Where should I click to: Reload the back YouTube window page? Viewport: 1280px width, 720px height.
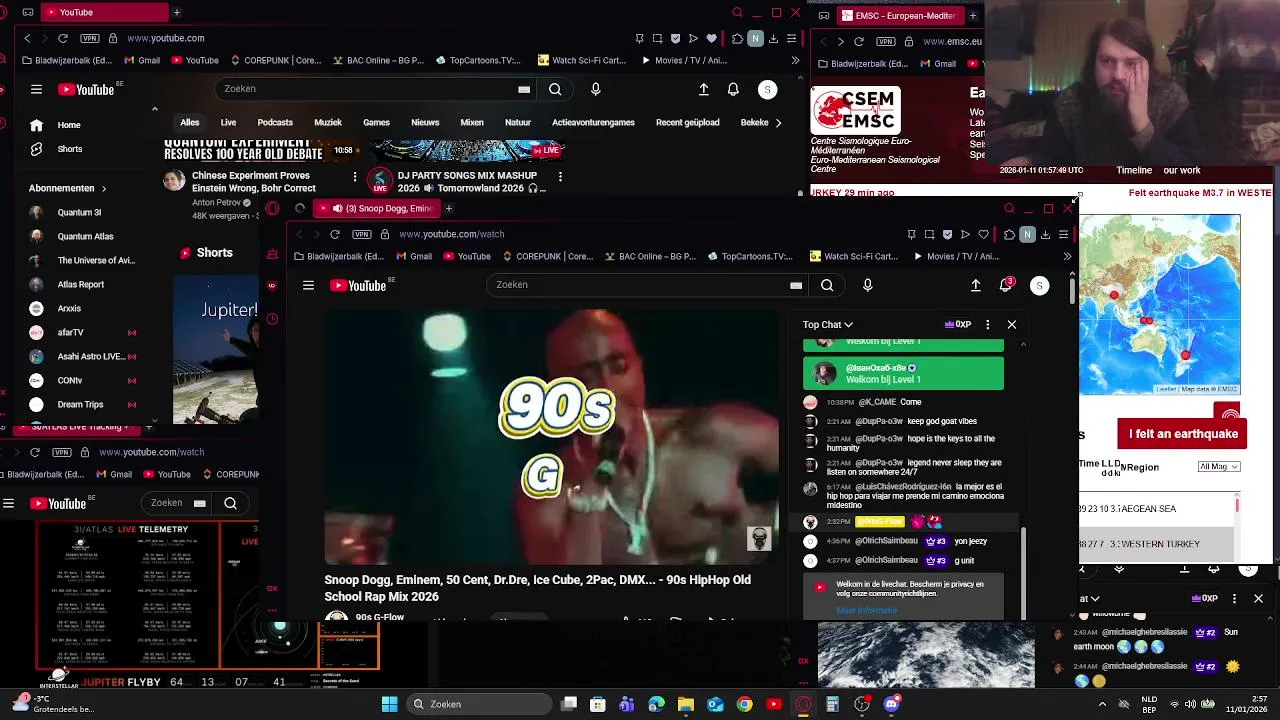click(62, 38)
